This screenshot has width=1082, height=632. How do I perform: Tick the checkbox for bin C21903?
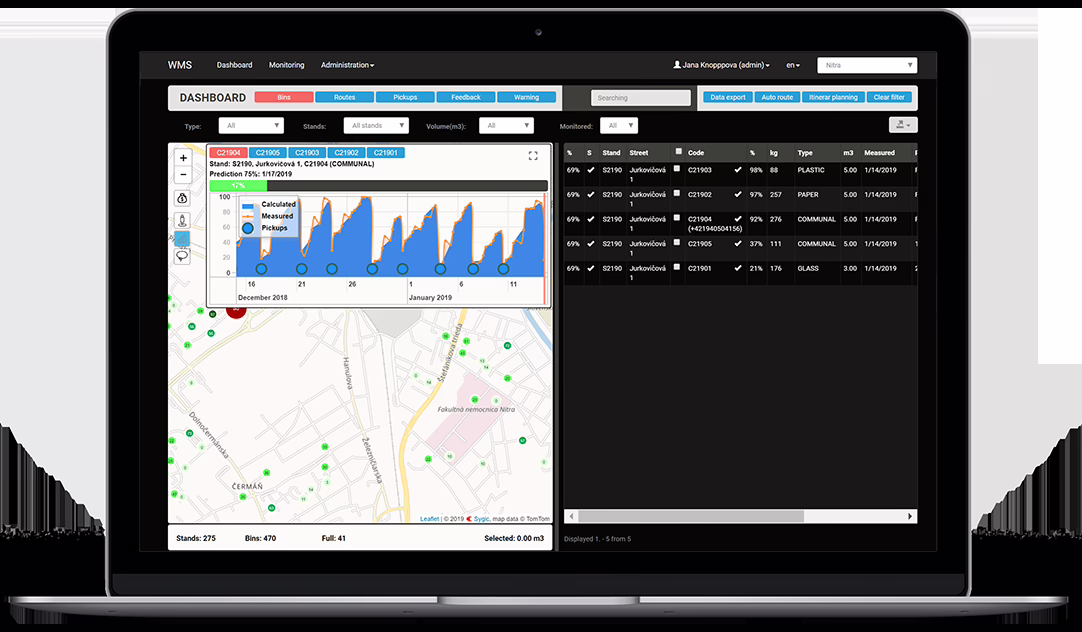tap(677, 169)
